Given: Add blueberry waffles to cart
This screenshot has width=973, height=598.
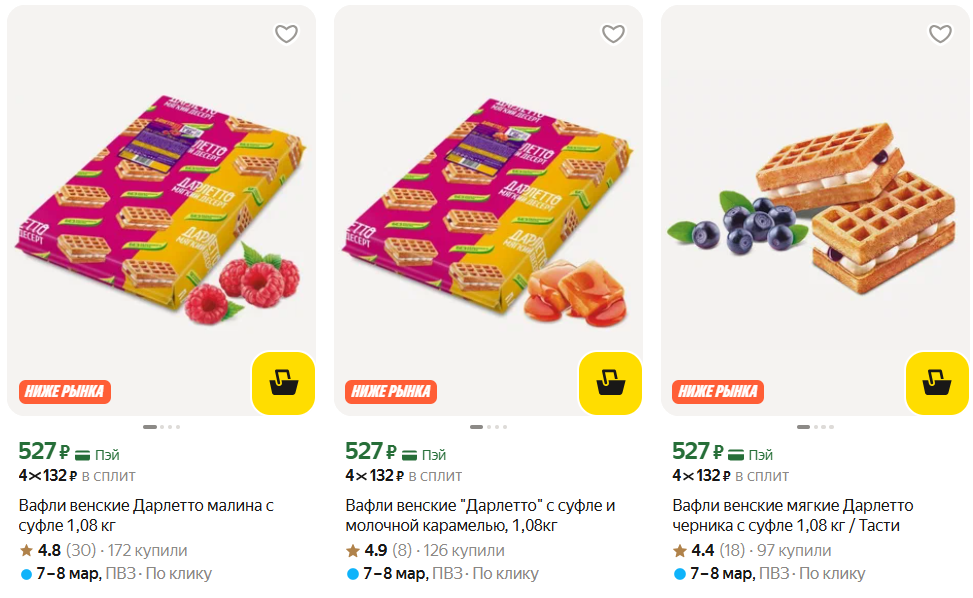Looking at the screenshot, I should pyautogui.click(x=937, y=383).
